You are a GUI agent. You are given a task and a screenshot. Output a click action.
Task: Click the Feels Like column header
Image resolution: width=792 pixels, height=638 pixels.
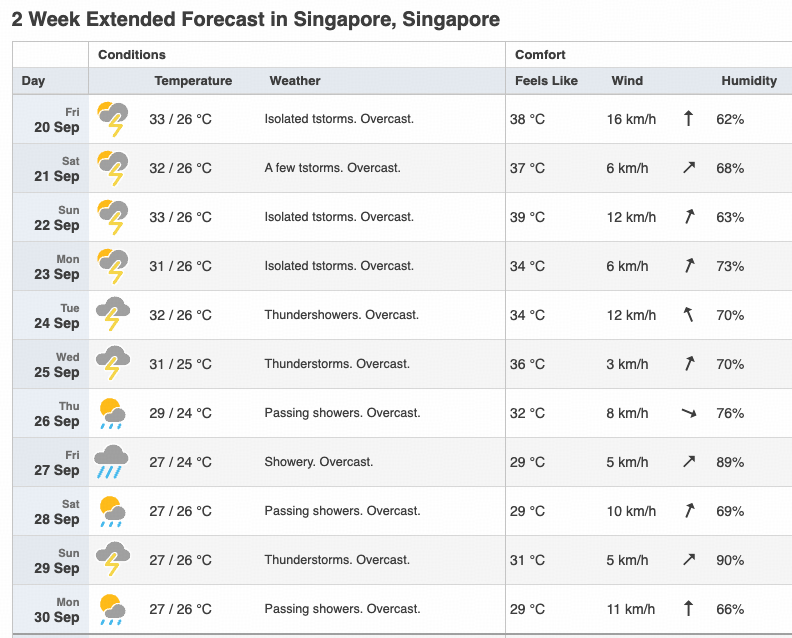point(546,81)
